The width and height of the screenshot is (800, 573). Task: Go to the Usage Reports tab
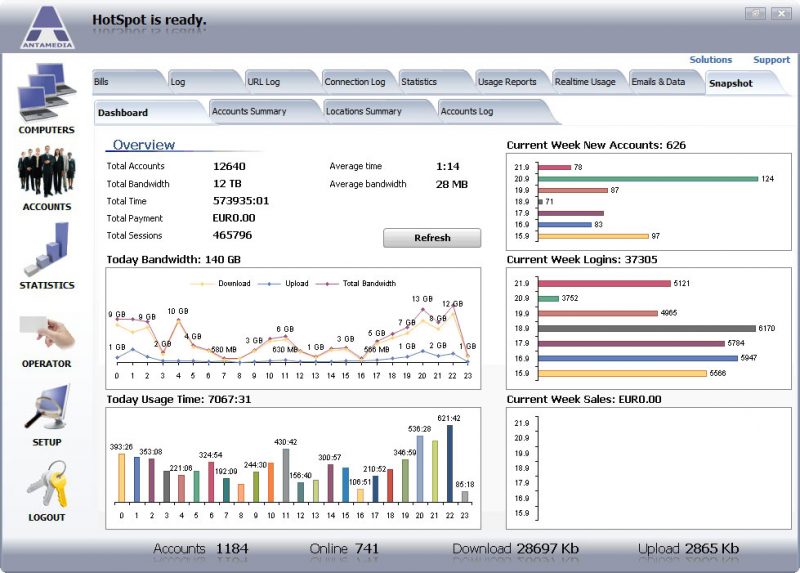tap(507, 82)
